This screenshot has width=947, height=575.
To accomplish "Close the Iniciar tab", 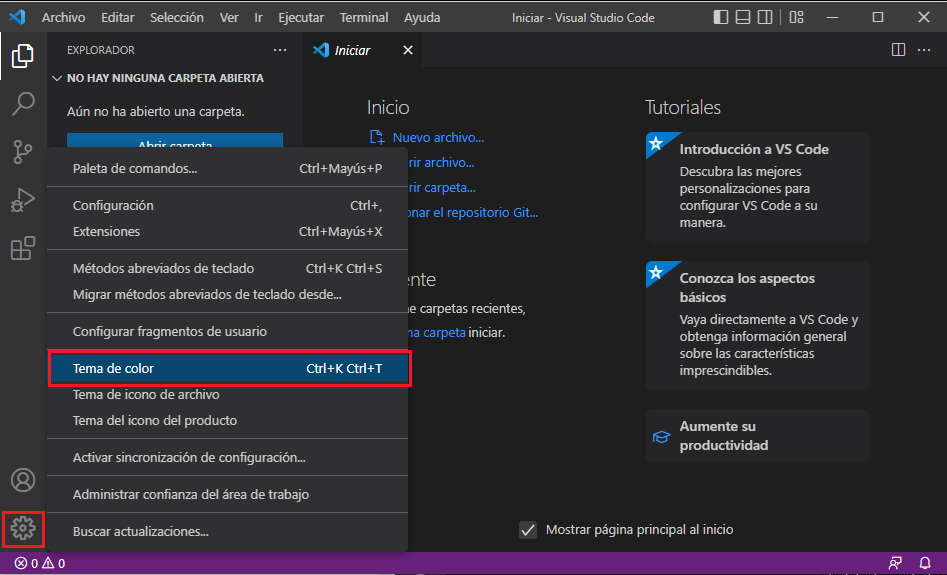I will [408, 50].
